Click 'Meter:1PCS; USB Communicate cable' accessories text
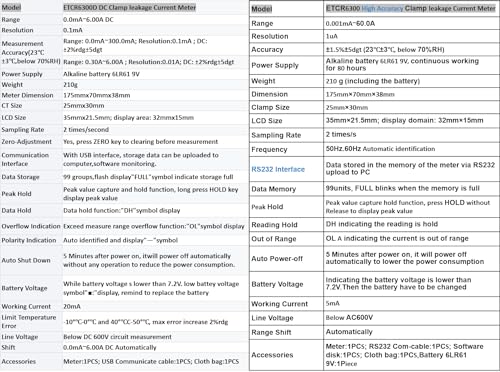This screenshot has height=372, width=500. click(151, 362)
